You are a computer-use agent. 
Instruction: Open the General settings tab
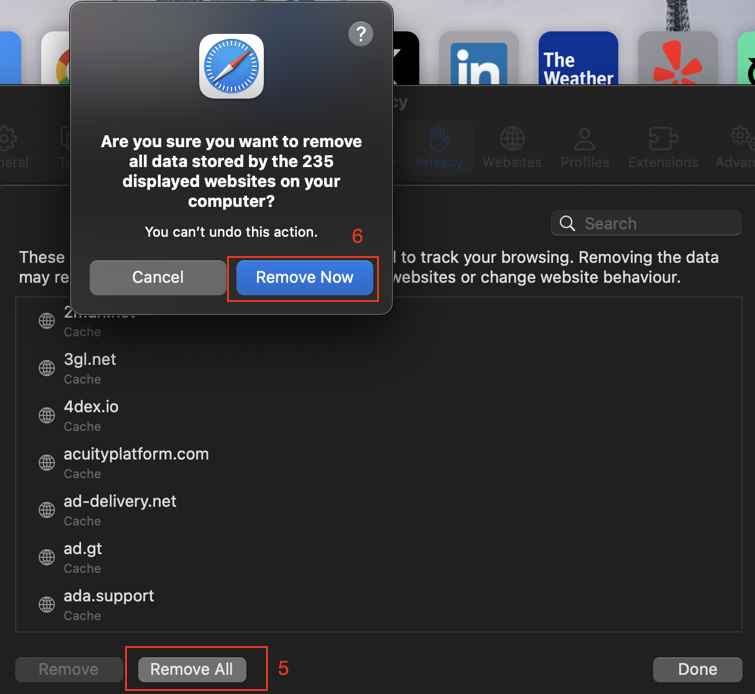pos(12,147)
